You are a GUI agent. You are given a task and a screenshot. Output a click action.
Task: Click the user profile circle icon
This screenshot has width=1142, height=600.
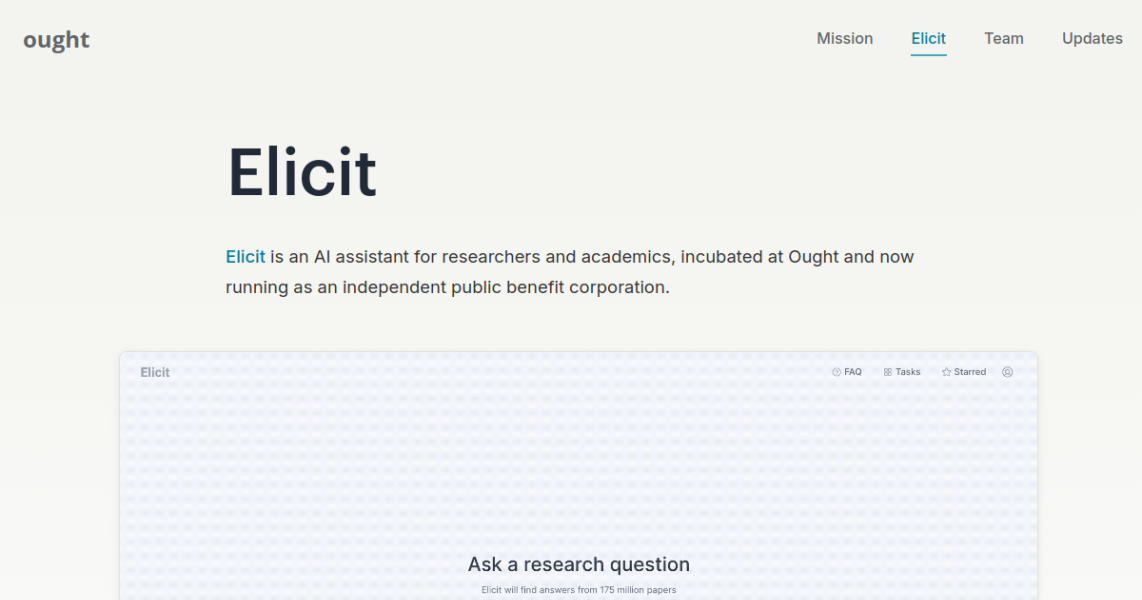(1007, 372)
